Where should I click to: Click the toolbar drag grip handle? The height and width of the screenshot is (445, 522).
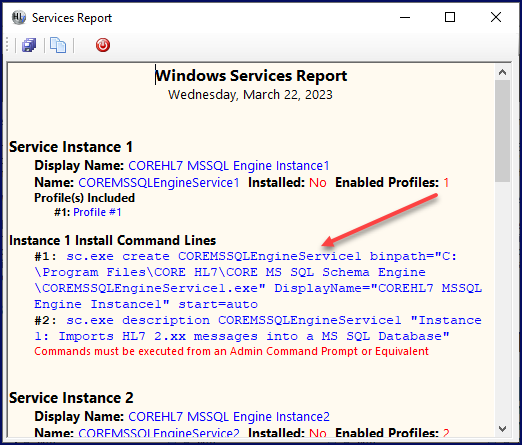point(7,45)
